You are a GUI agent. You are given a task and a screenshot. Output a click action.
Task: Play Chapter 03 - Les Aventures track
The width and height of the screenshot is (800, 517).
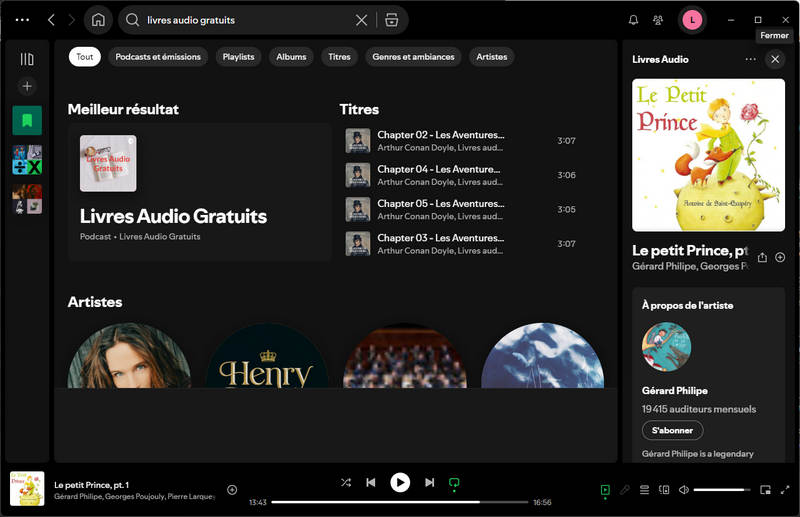[462, 243]
